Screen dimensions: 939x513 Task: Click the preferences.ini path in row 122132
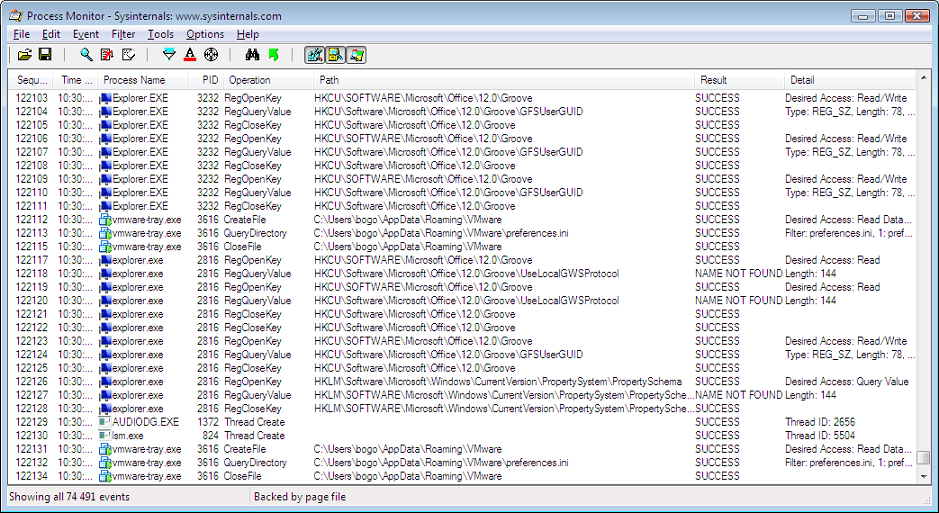coord(441,463)
